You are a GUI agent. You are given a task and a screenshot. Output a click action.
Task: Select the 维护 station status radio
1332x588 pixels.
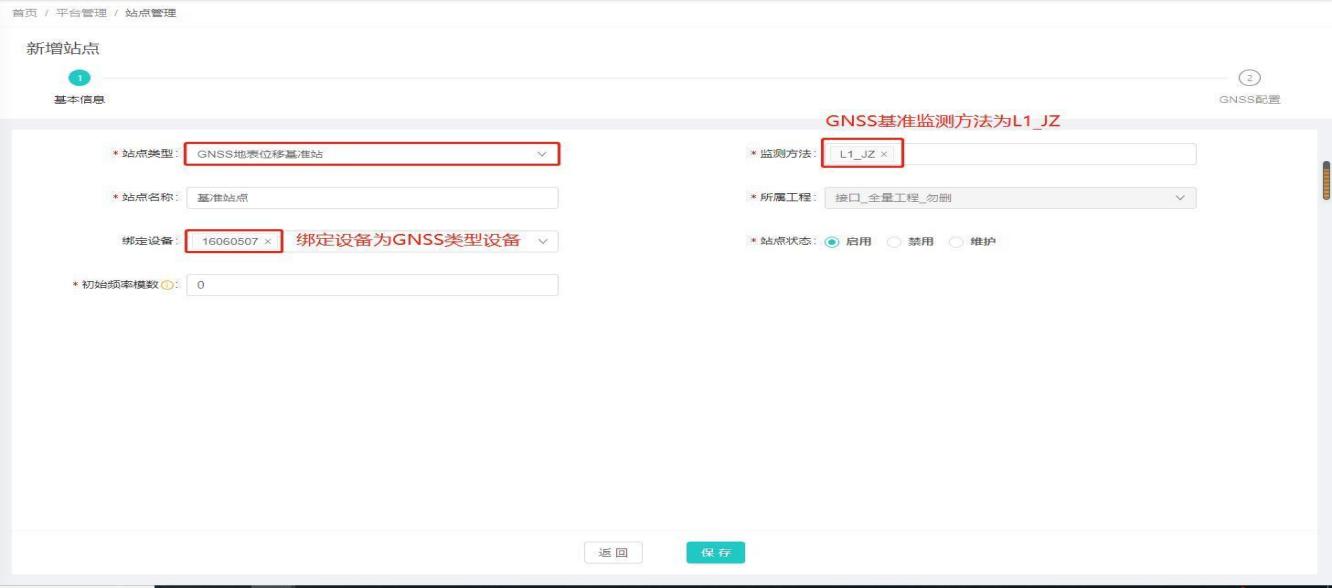(955, 242)
